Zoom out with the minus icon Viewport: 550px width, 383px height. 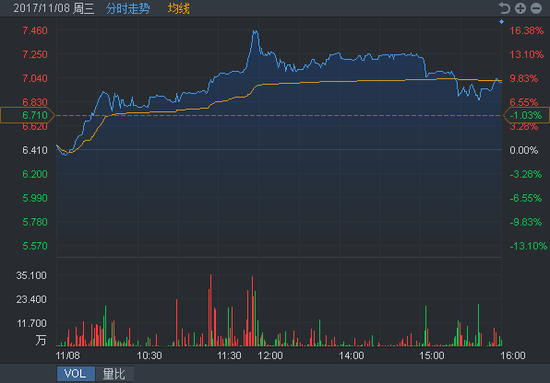[536, 8]
